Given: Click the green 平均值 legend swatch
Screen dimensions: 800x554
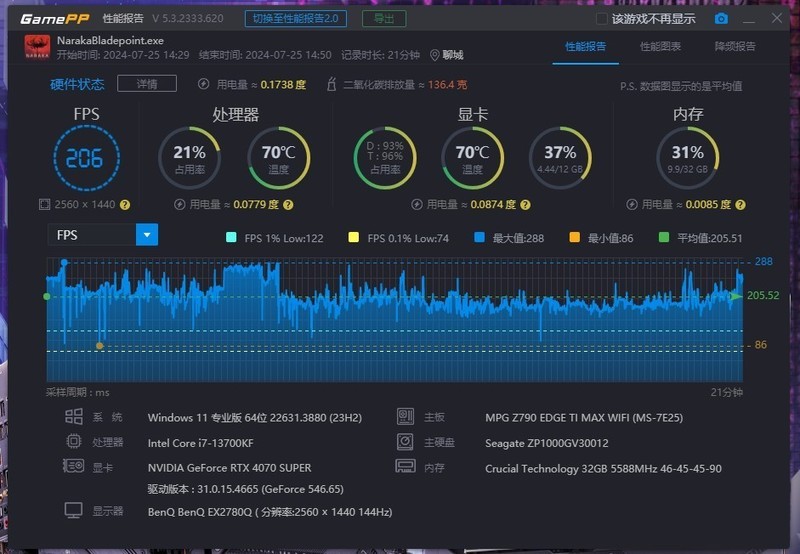Looking at the screenshot, I should click(x=664, y=237).
